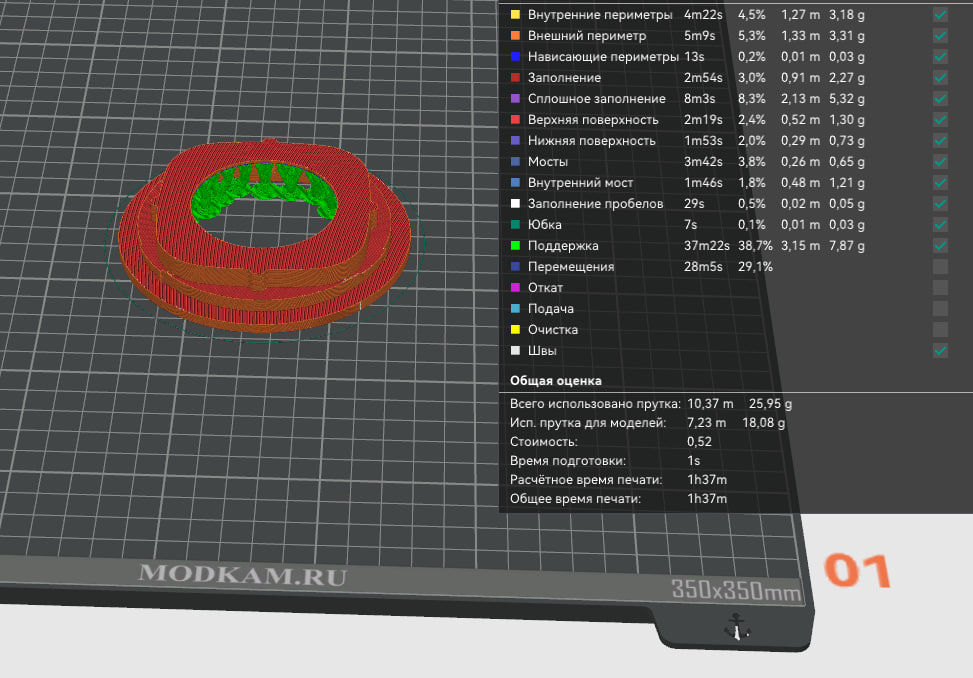973x678 pixels.
Task: Toggle the Навесающие периметры checkbox off
Action: (x=940, y=57)
